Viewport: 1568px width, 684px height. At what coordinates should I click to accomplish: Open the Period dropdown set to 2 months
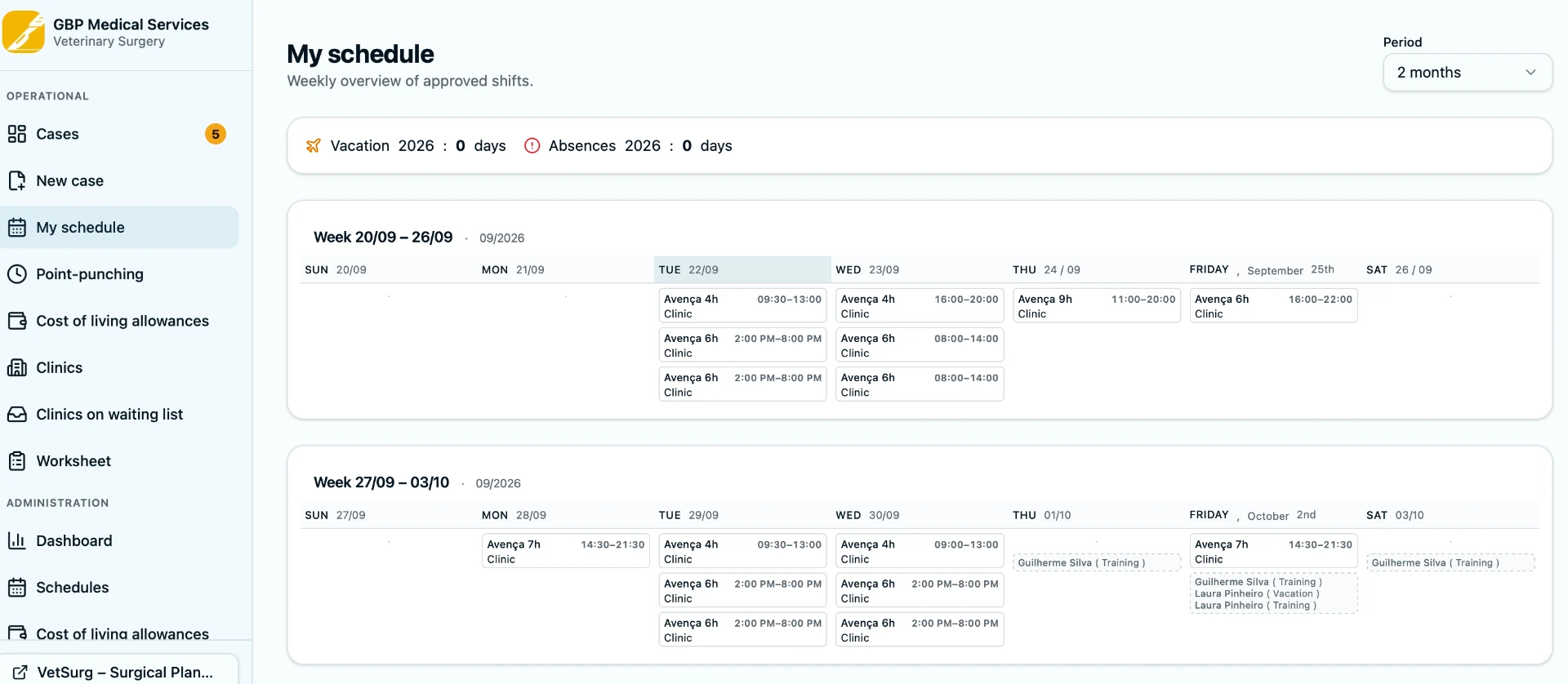[1468, 73]
